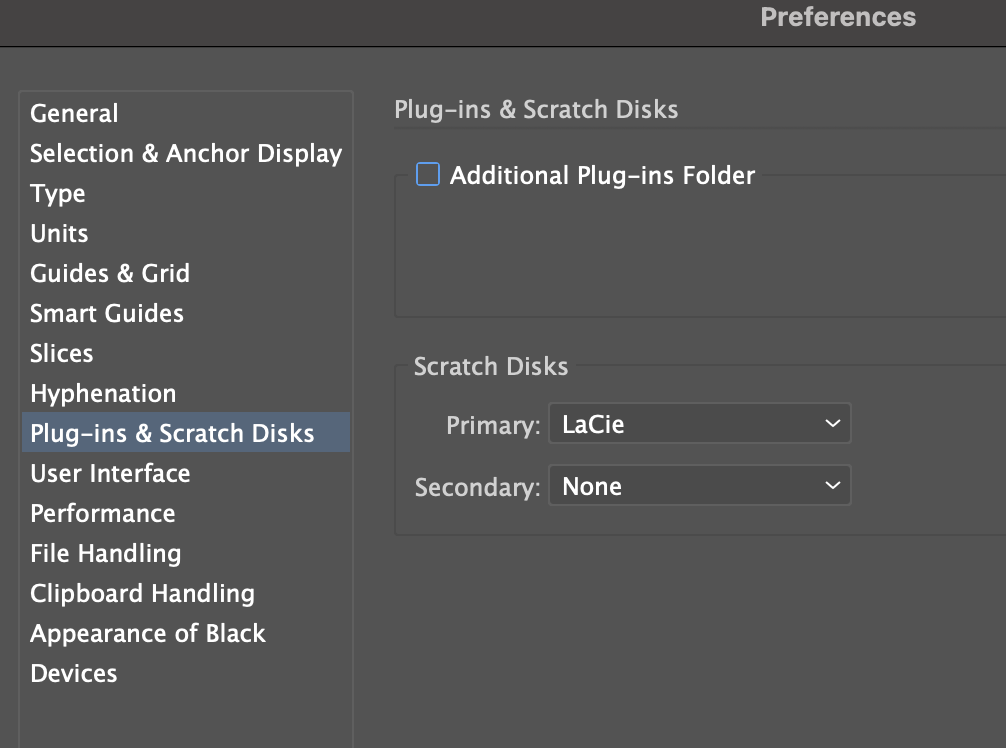Screen dimensions: 1006x748
Task: Open Appearance of Black settings
Action: coord(148,633)
